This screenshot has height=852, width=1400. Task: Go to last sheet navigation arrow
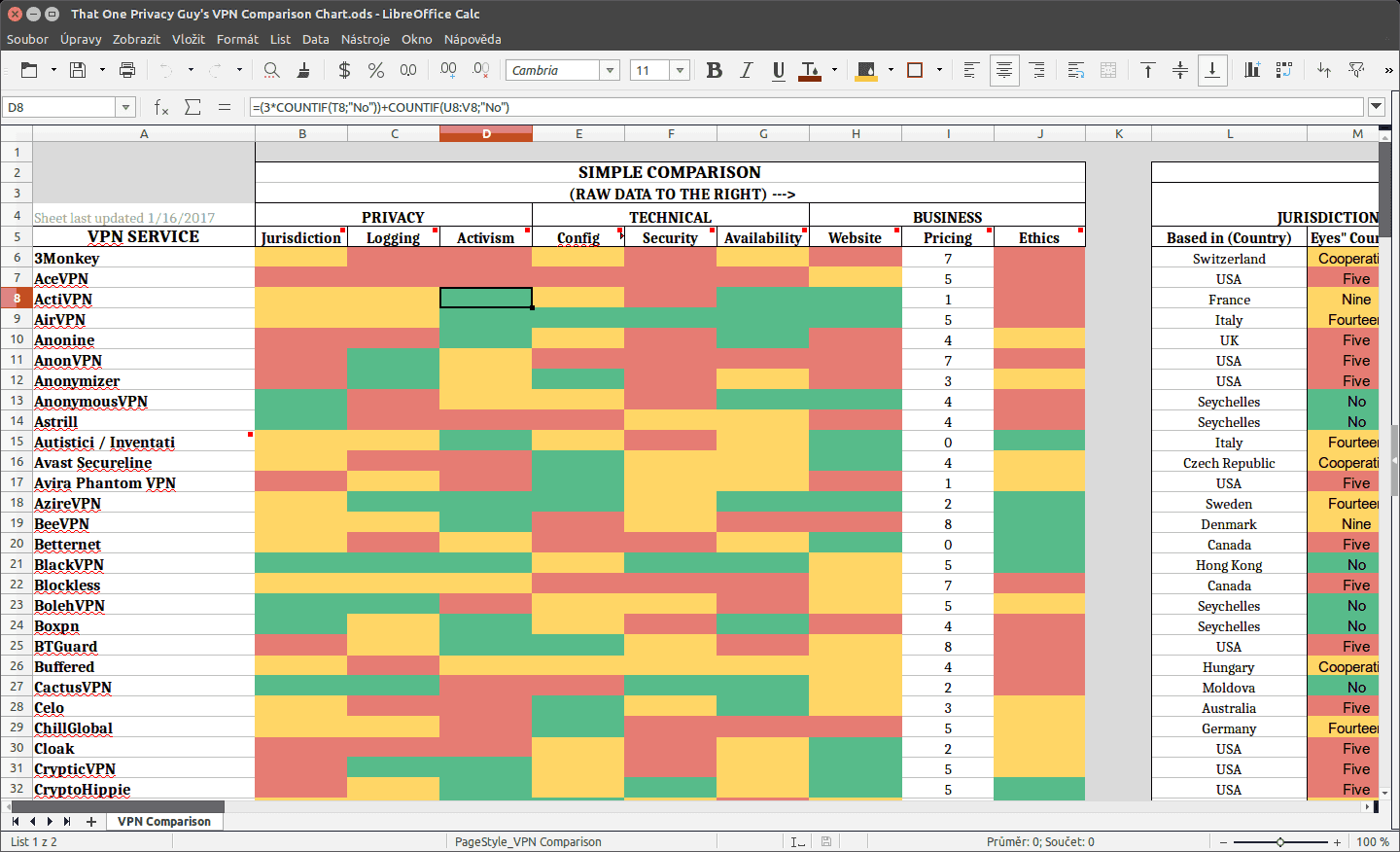pos(67,822)
